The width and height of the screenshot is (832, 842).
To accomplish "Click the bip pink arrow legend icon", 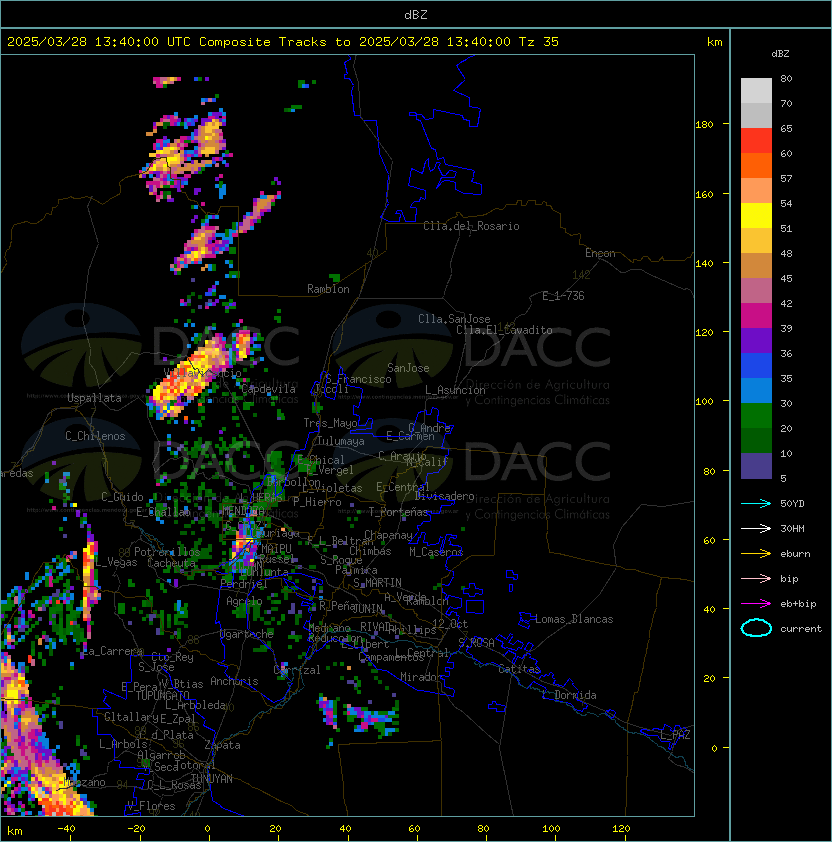I will (756, 578).
